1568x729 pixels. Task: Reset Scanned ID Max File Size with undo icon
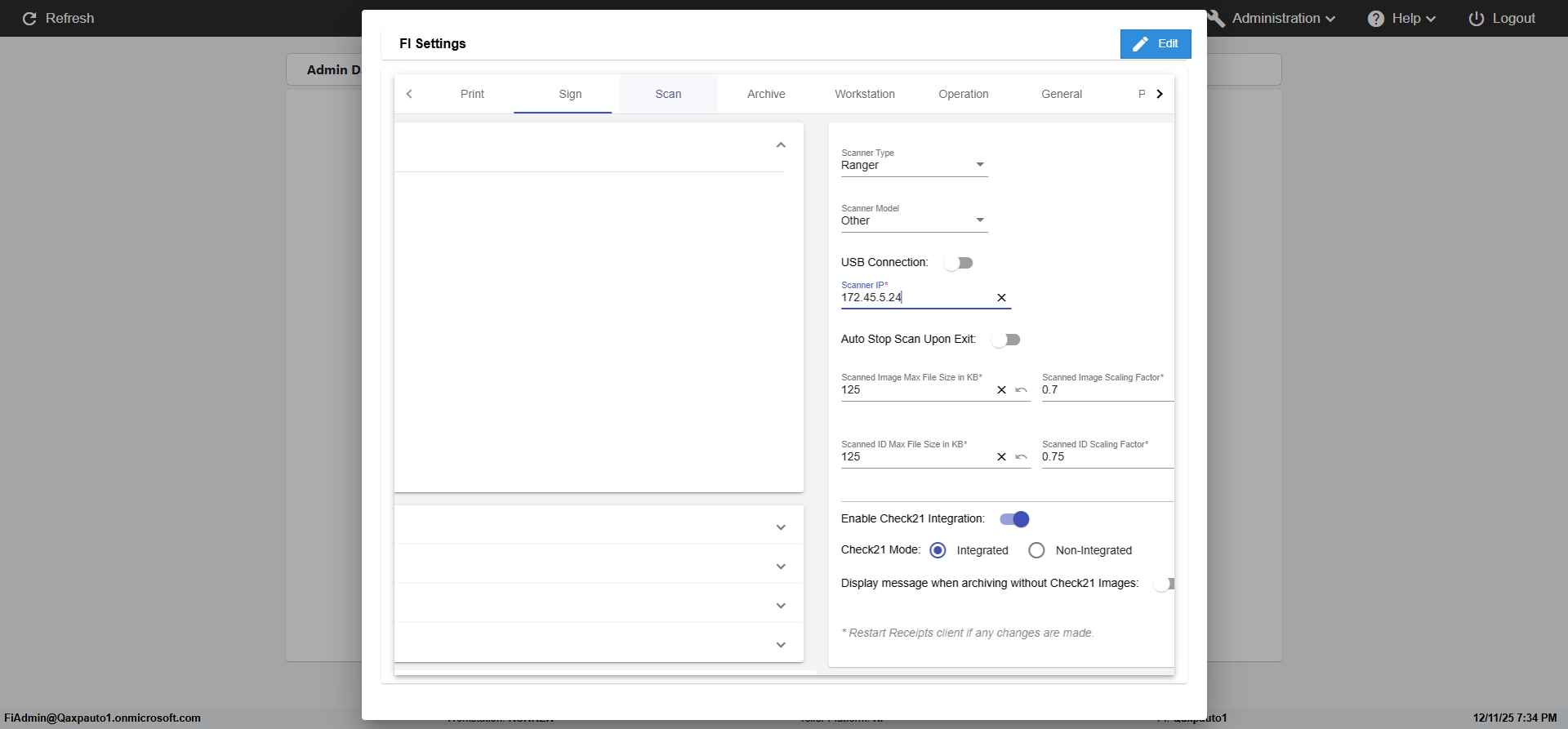click(1021, 457)
